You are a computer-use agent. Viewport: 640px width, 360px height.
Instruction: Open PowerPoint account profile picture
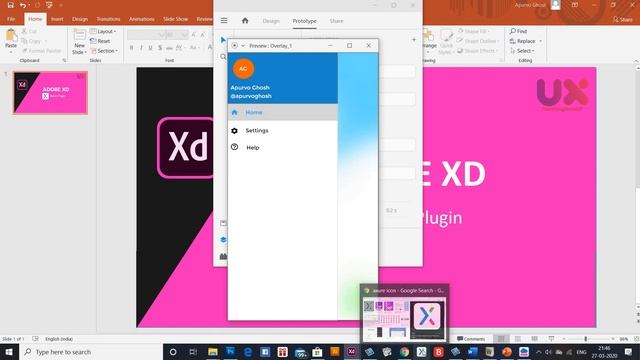[x=556, y=5]
